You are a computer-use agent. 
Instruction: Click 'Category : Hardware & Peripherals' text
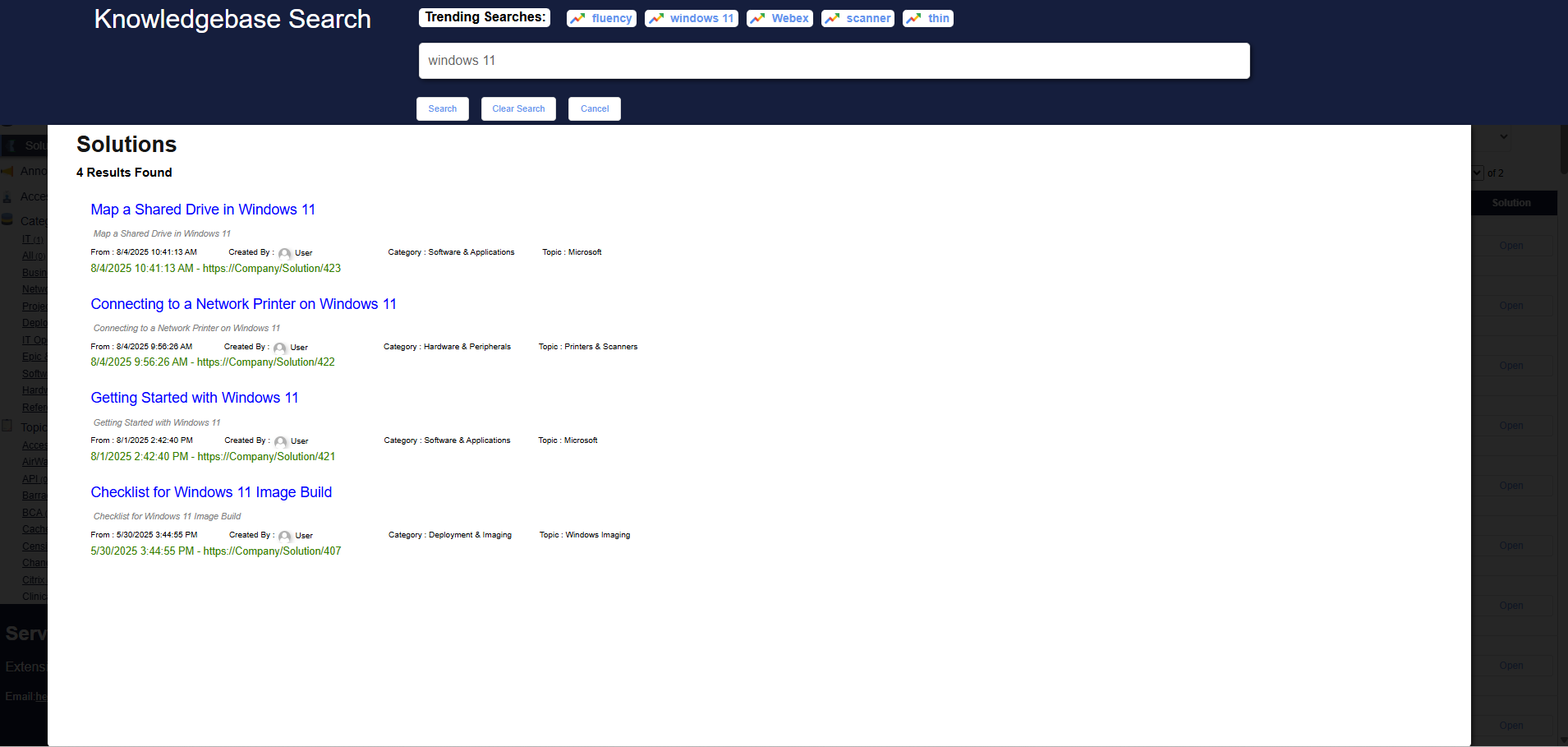(447, 347)
